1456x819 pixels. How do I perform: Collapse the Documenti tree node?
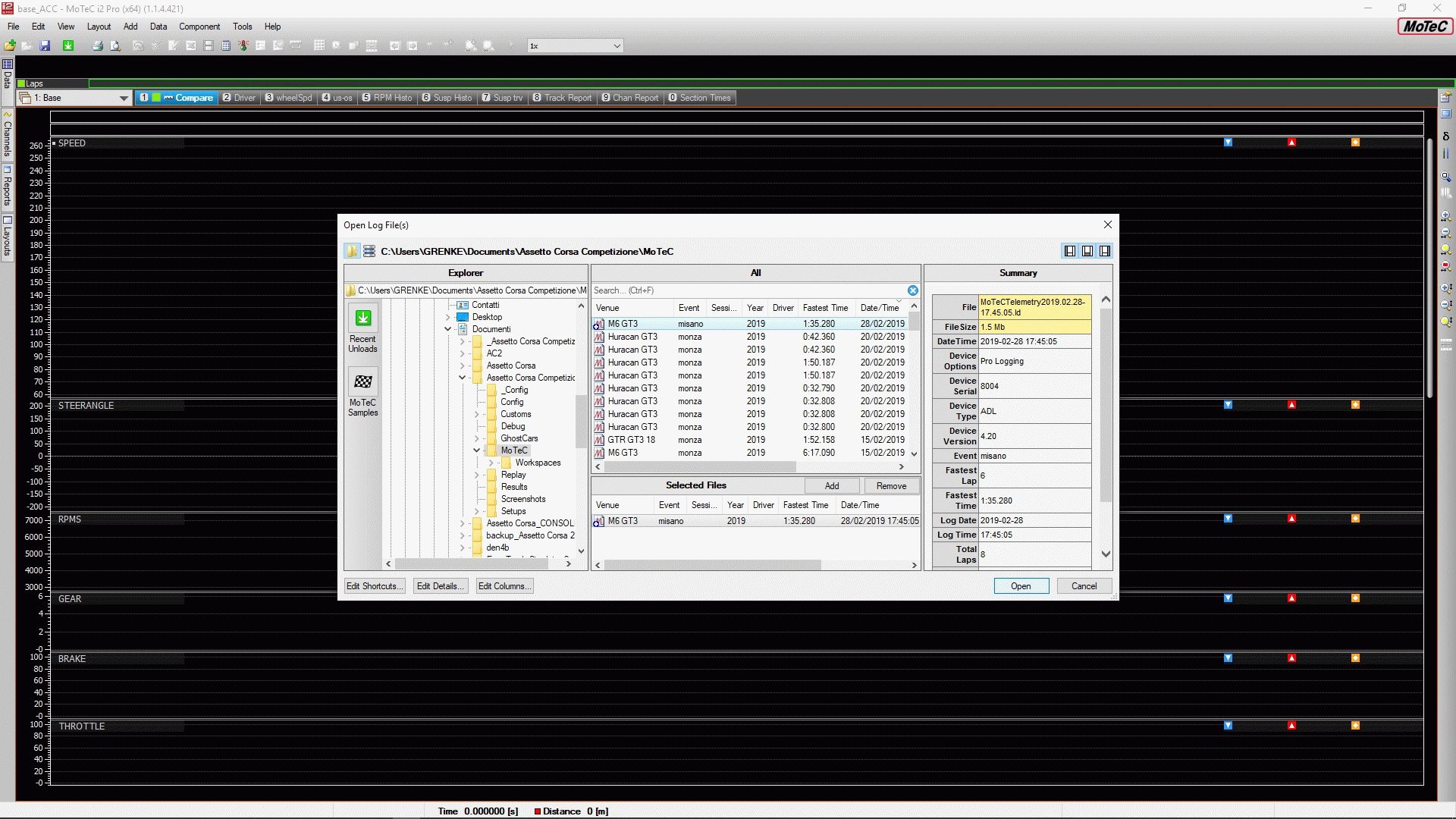pos(448,330)
